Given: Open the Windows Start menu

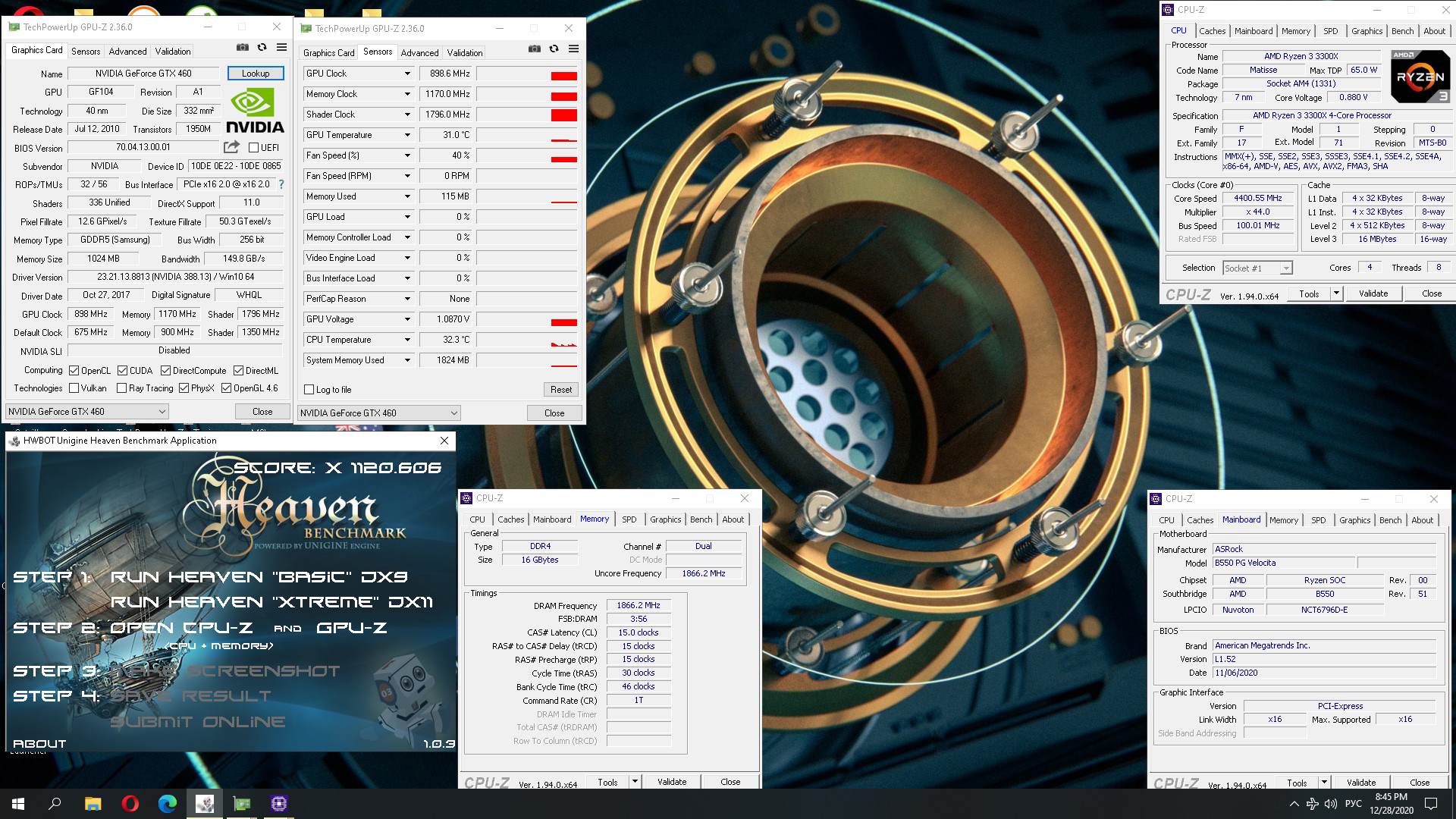Looking at the screenshot, I should click(x=18, y=804).
